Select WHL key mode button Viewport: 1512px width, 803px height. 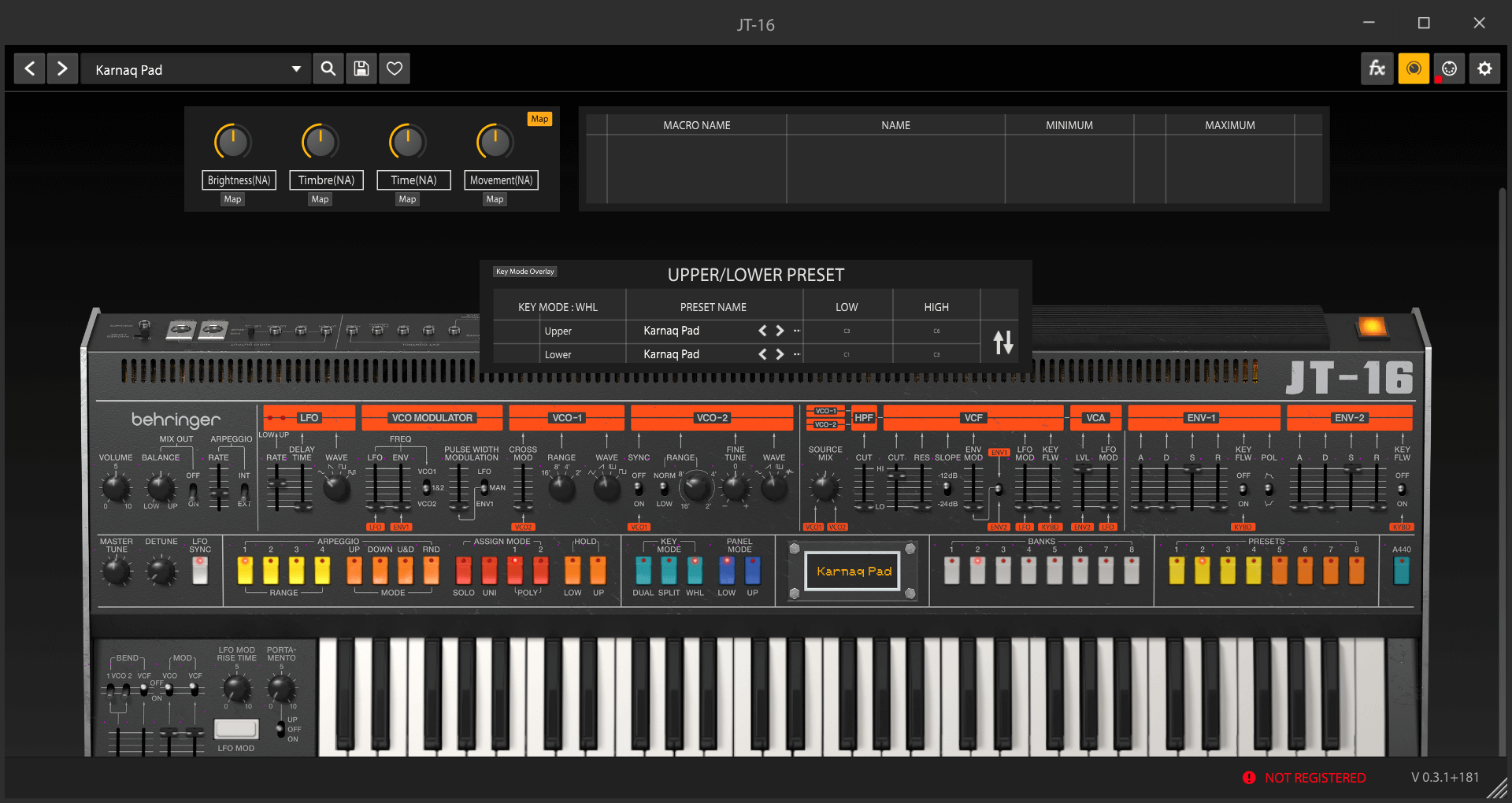coord(695,570)
